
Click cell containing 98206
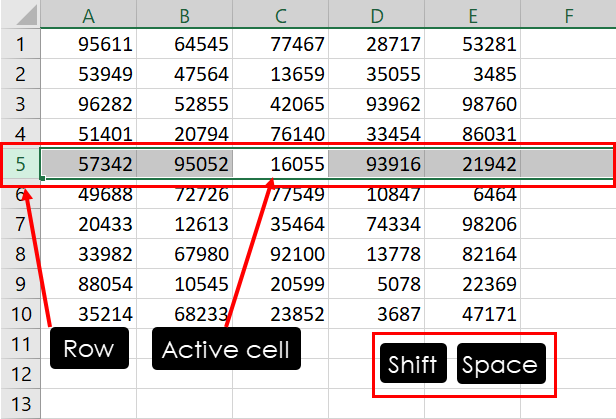[473, 224]
